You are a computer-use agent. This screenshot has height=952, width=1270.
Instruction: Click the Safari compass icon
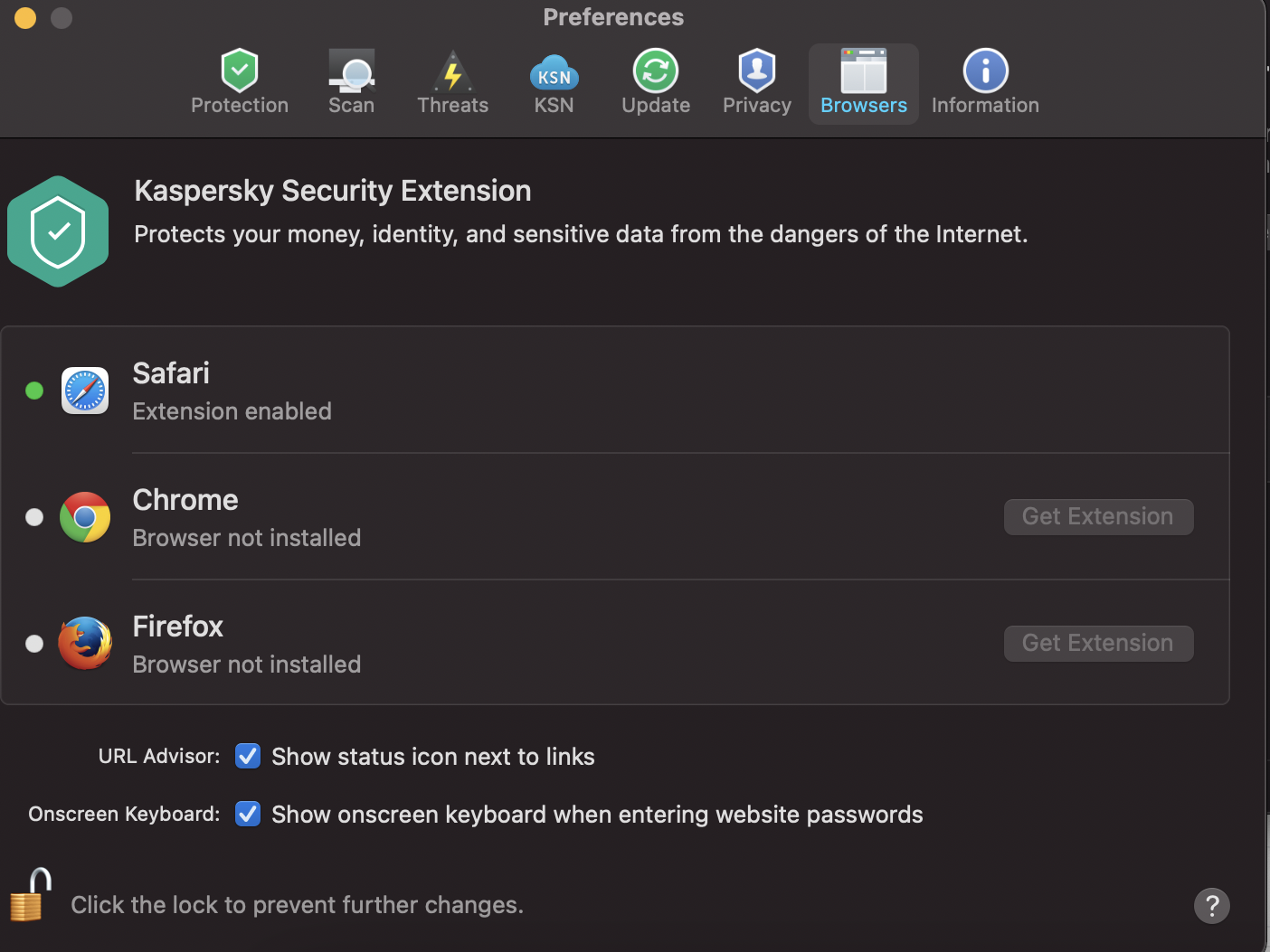pyautogui.click(x=85, y=391)
